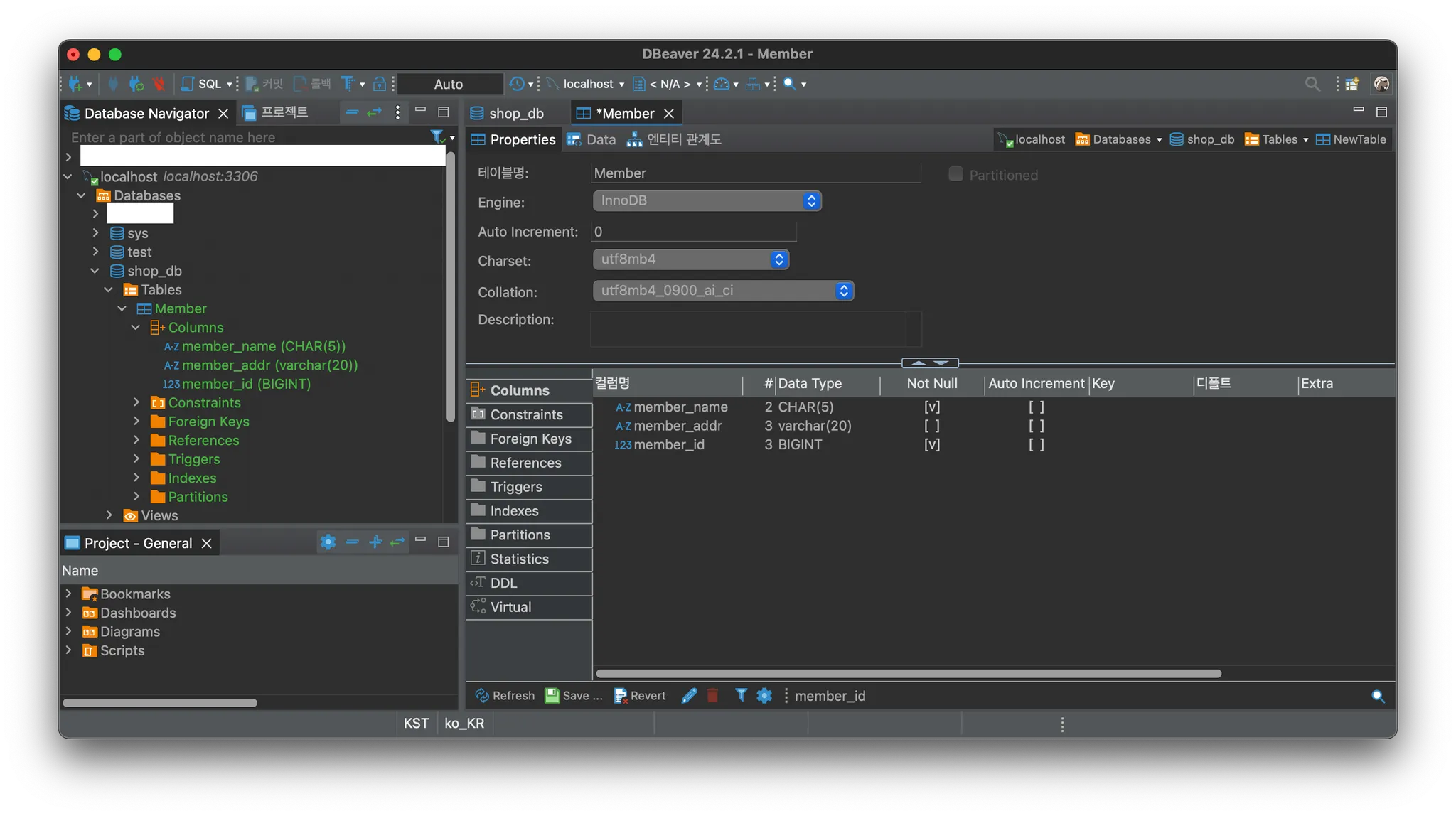Viewport: 1456px width, 816px height.
Task: Toggle Auto Increment for member_id
Action: (x=1036, y=444)
